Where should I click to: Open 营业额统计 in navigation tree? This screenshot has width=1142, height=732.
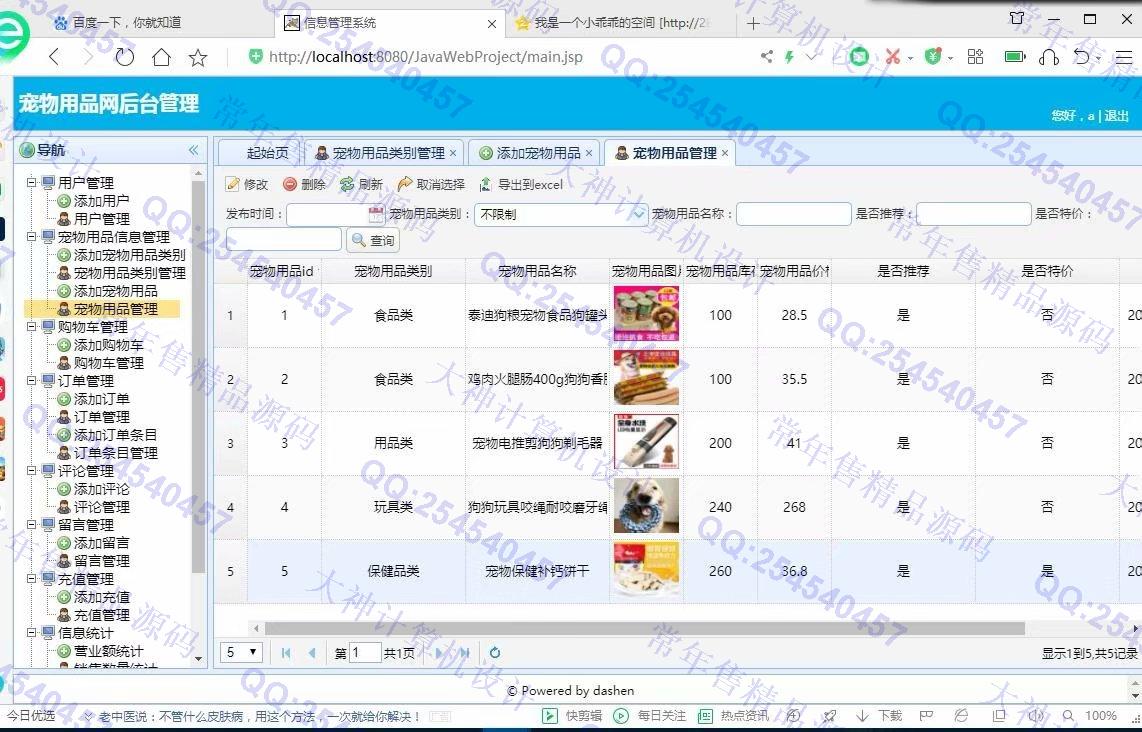109,651
